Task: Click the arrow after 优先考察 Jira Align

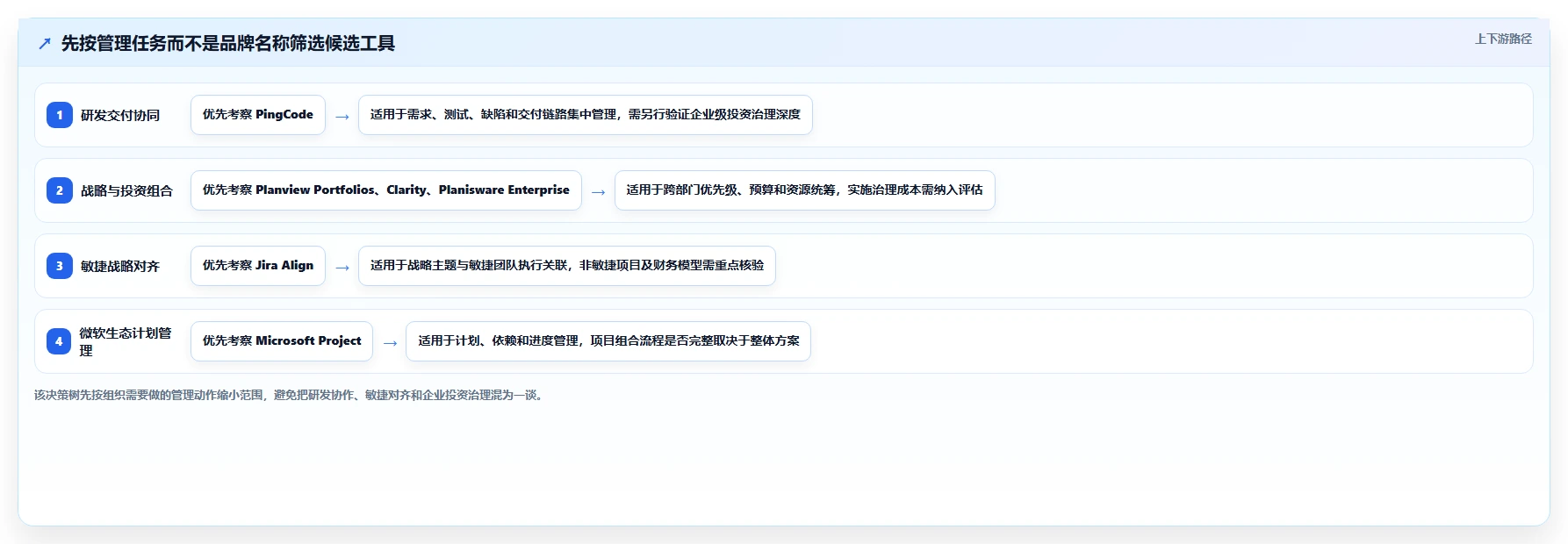Action: click(x=342, y=268)
